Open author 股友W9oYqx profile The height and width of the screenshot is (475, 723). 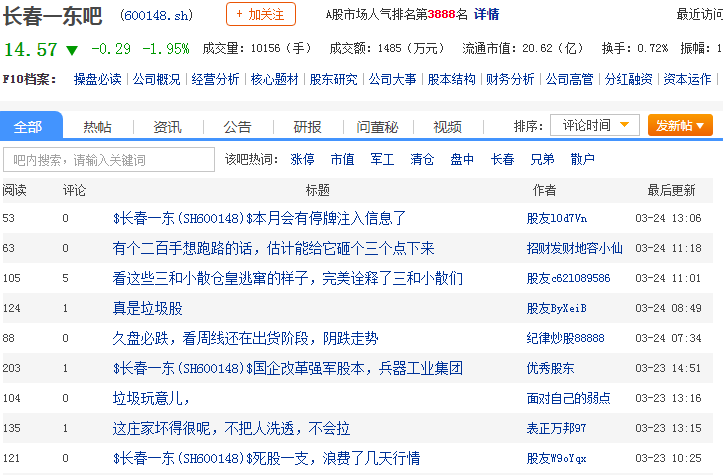[557, 458]
